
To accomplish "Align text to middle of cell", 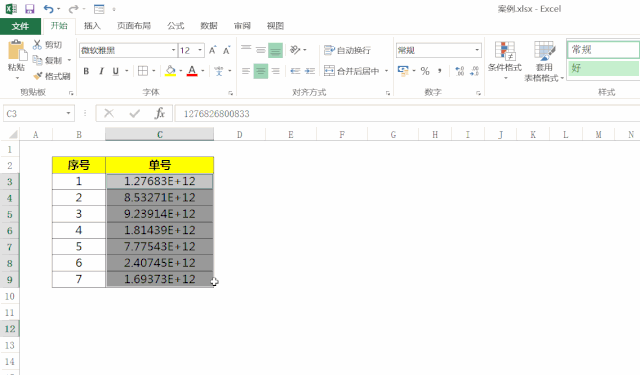I will click(260, 50).
